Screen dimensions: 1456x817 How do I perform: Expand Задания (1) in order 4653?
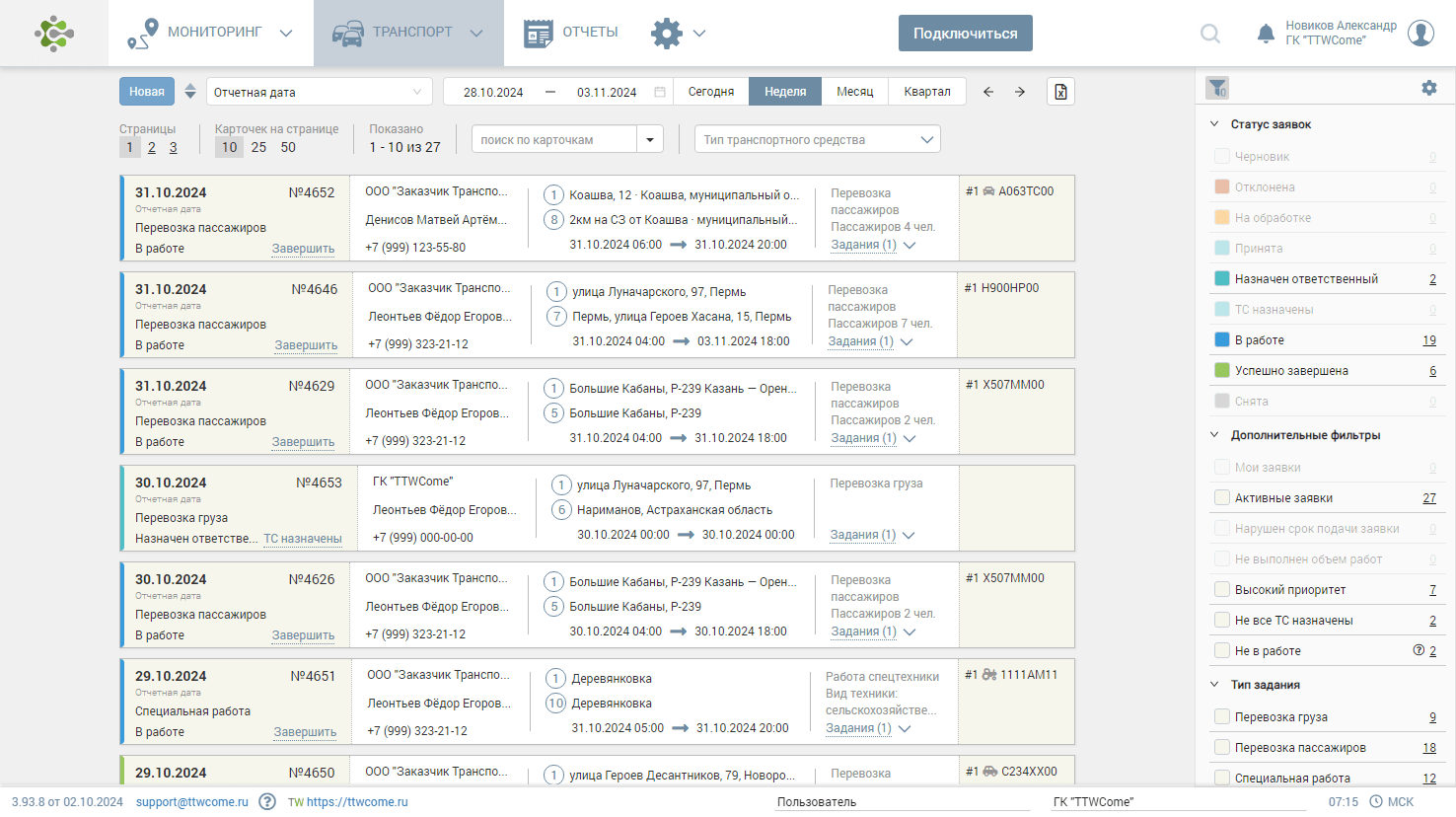click(x=873, y=535)
